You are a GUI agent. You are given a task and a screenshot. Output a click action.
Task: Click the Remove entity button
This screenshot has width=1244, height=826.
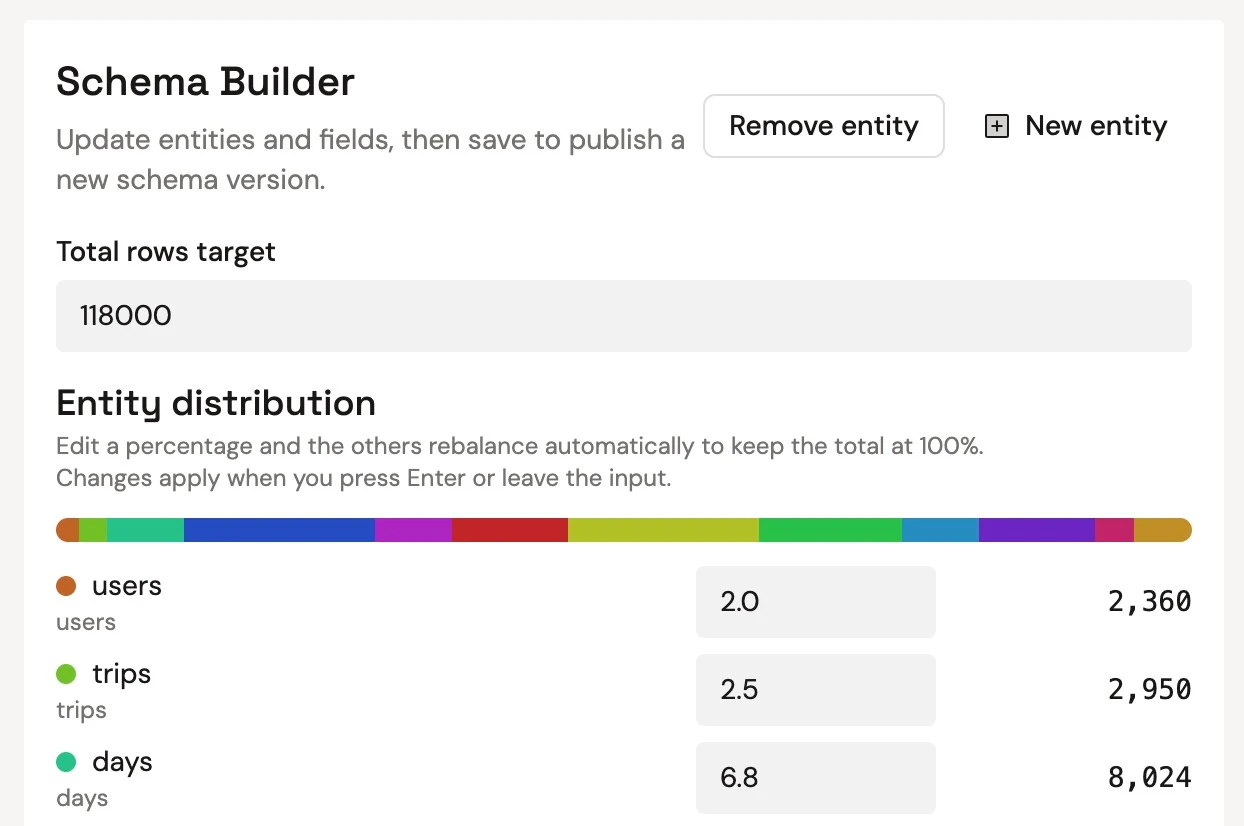click(823, 126)
